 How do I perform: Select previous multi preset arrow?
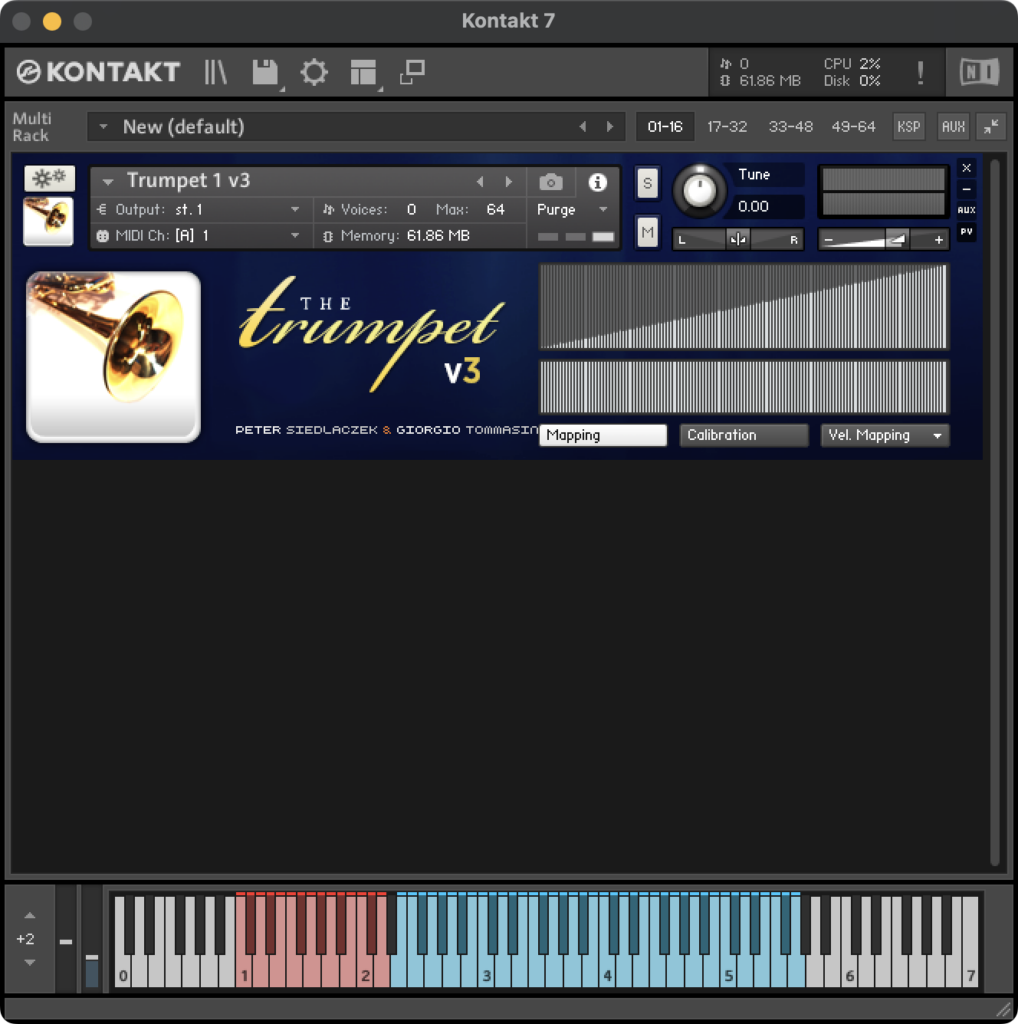[x=582, y=126]
